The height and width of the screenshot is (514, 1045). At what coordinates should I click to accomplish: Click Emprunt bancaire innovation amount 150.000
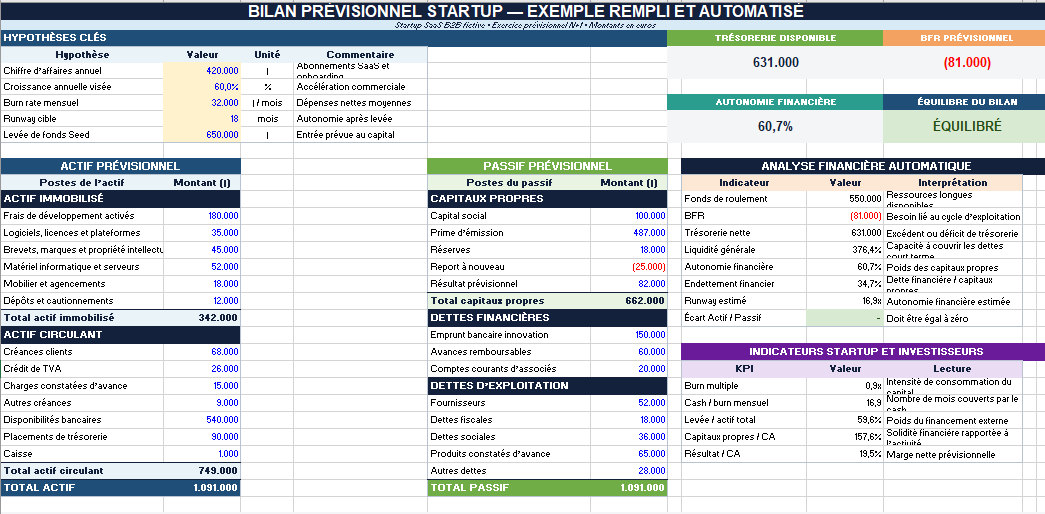point(628,335)
